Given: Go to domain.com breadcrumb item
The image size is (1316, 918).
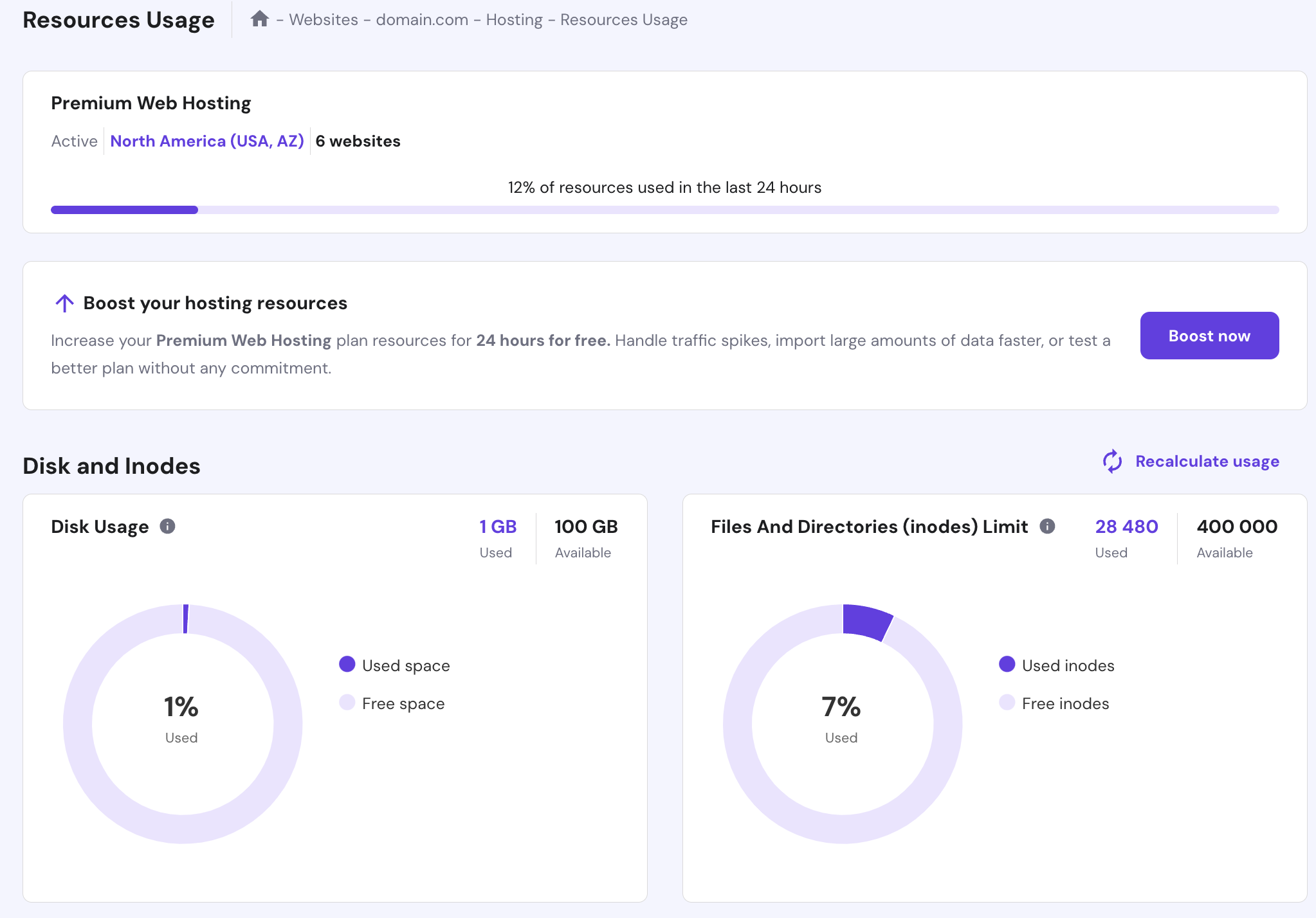Looking at the screenshot, I should pos(422,20).
